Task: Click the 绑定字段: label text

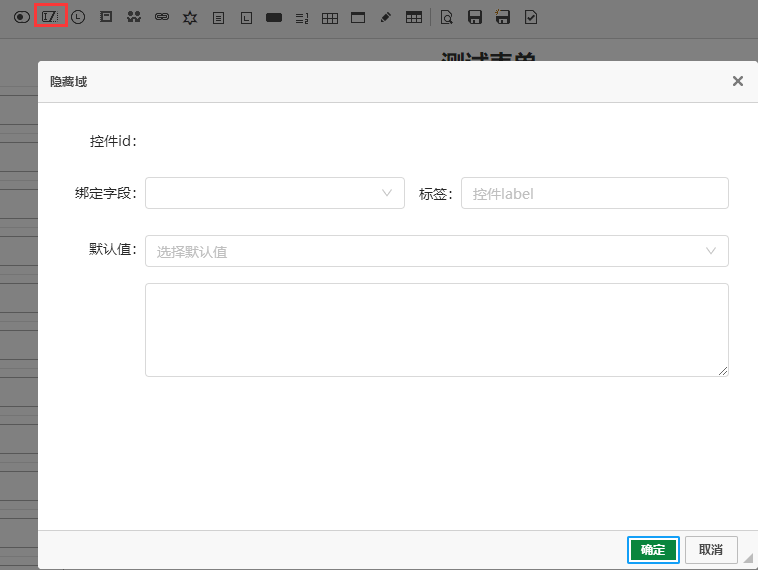Action: point(106,193)
